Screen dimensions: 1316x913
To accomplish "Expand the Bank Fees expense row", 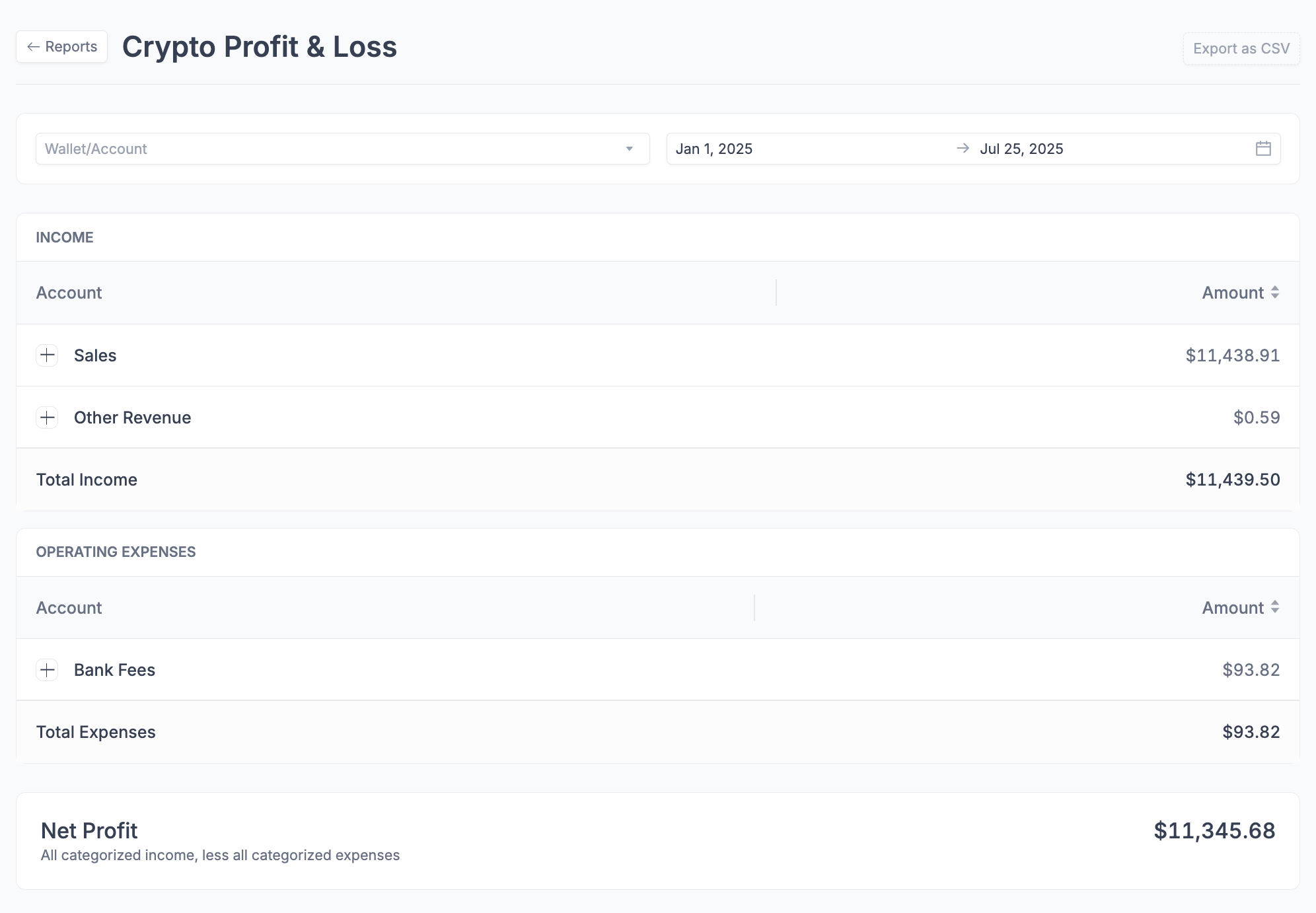I will point(47,670).
